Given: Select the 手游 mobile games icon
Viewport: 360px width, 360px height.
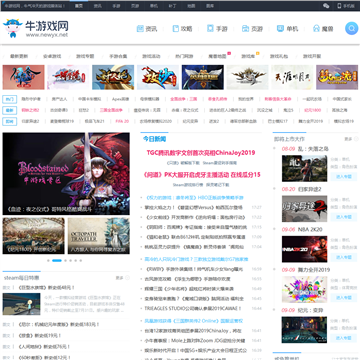Looking at the screenshot, I should click(x=210, y=28).
